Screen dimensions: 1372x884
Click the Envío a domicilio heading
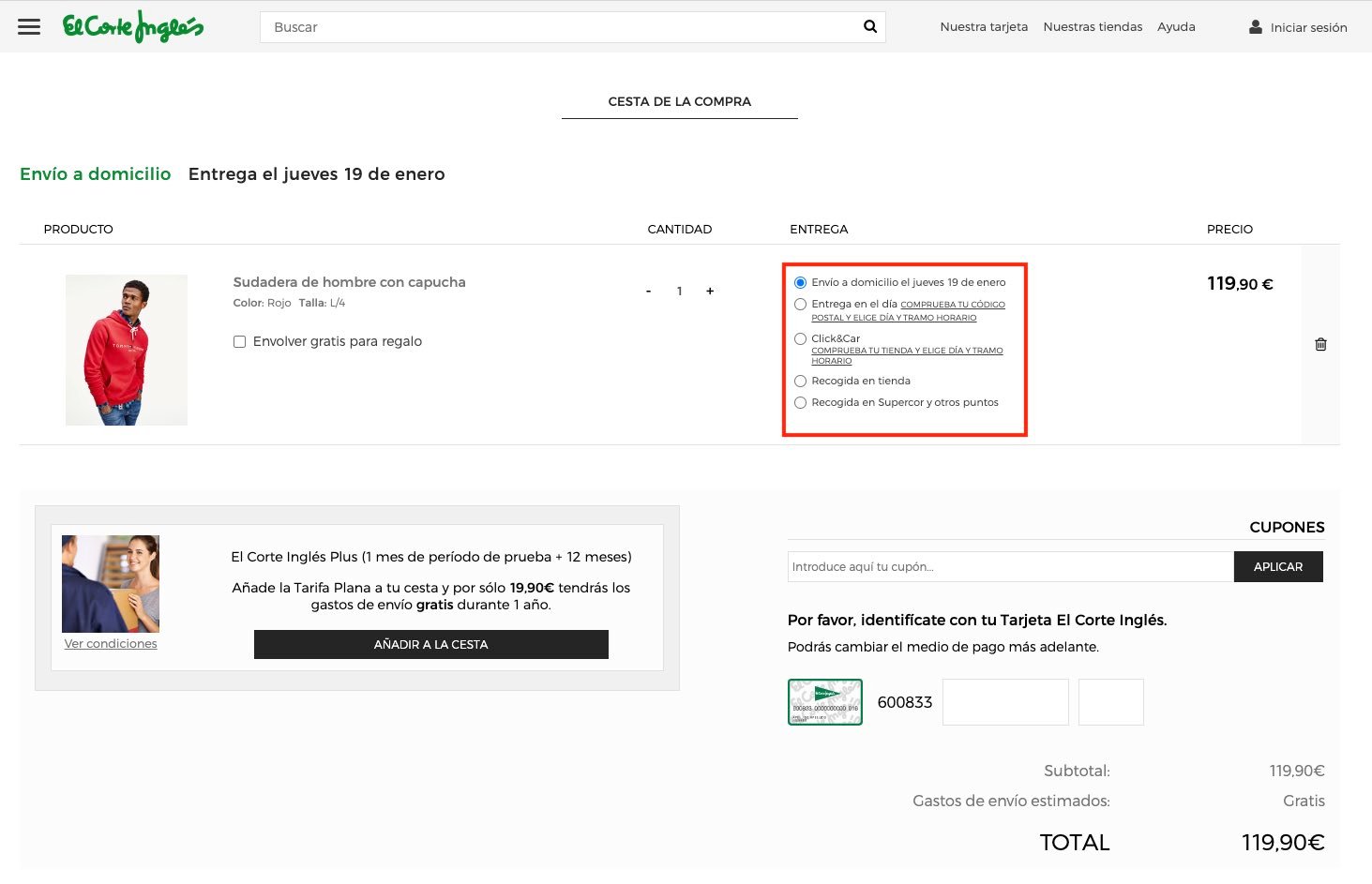point(96,173)
